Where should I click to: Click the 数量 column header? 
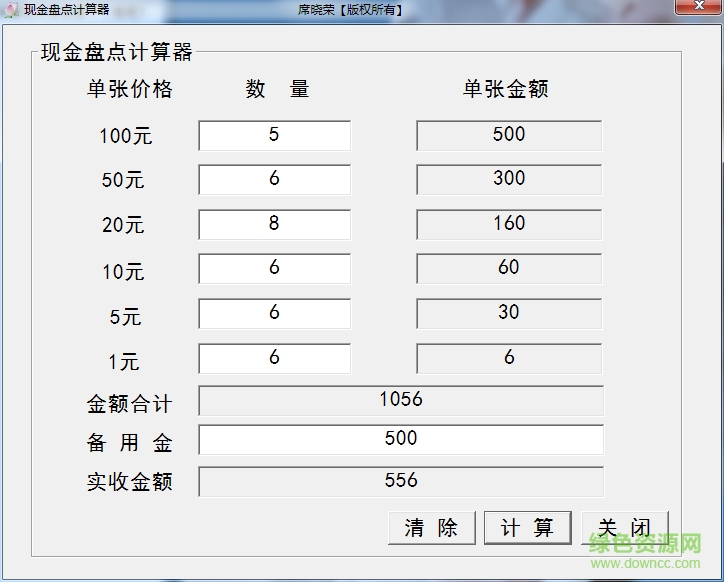(277, 89)
